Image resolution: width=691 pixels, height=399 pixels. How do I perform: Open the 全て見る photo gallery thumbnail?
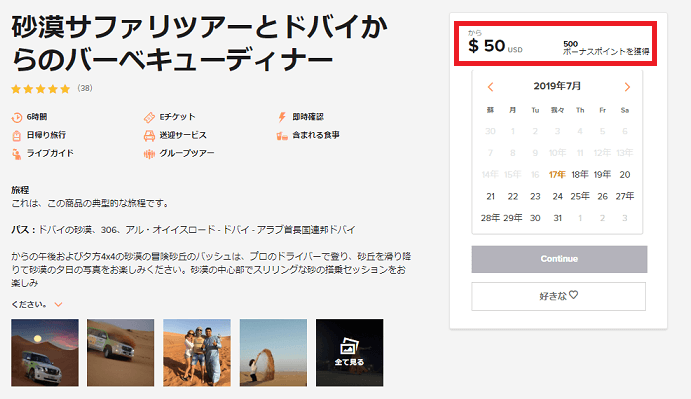[349, 353]
